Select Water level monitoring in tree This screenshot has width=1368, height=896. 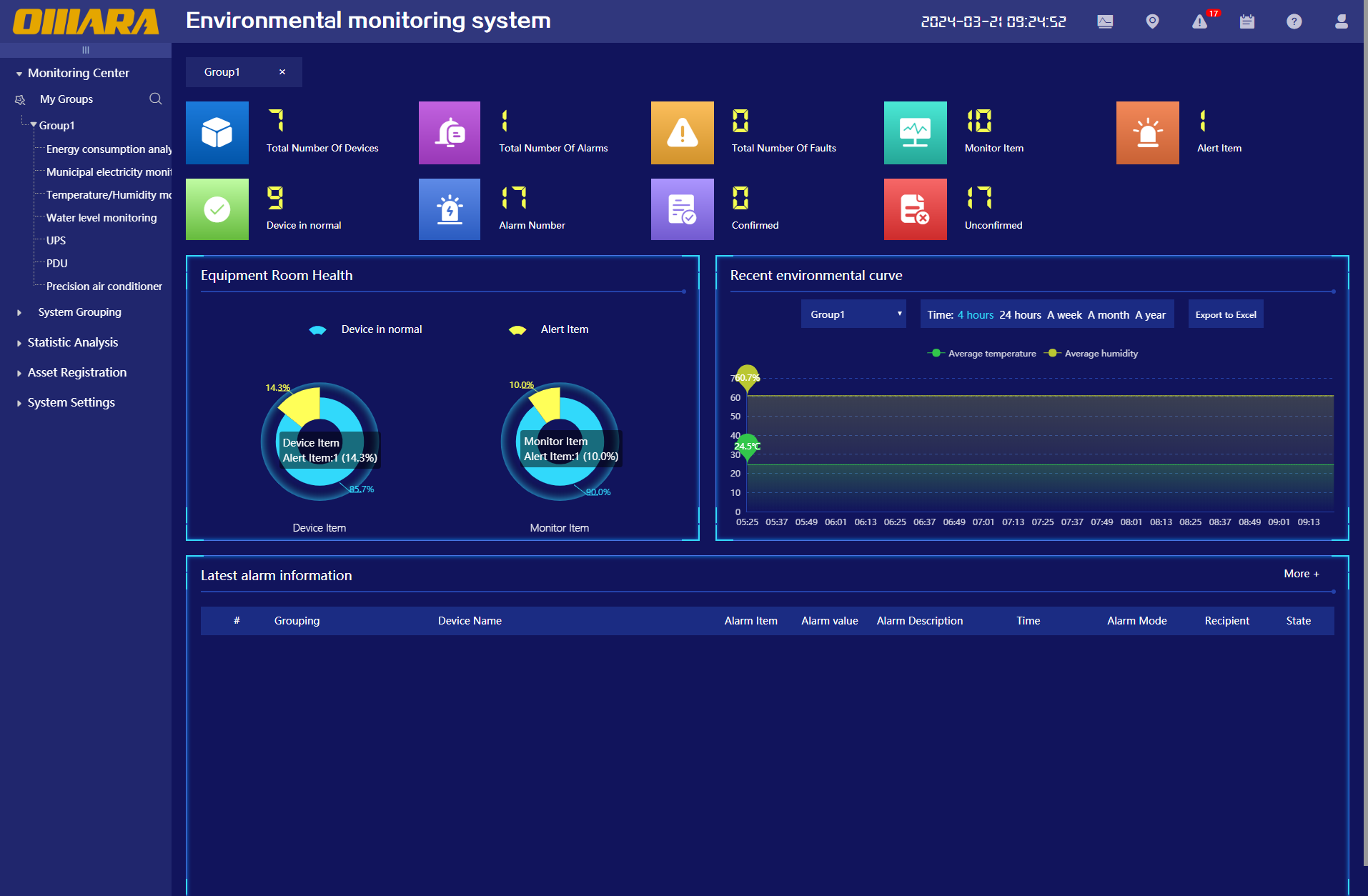click(101, 217)
